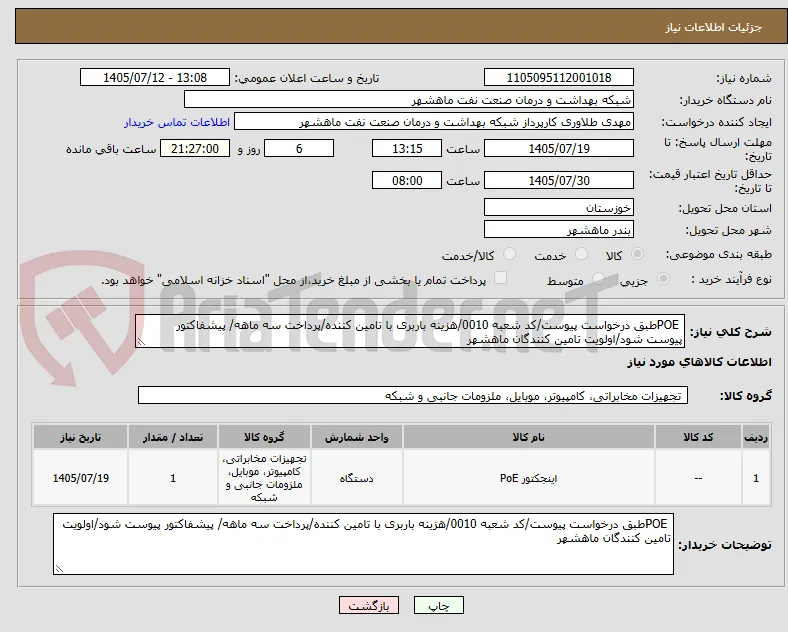Click the چاپ (print) button
This screenshot has height=632, width=788.
(x=439, y=606)
